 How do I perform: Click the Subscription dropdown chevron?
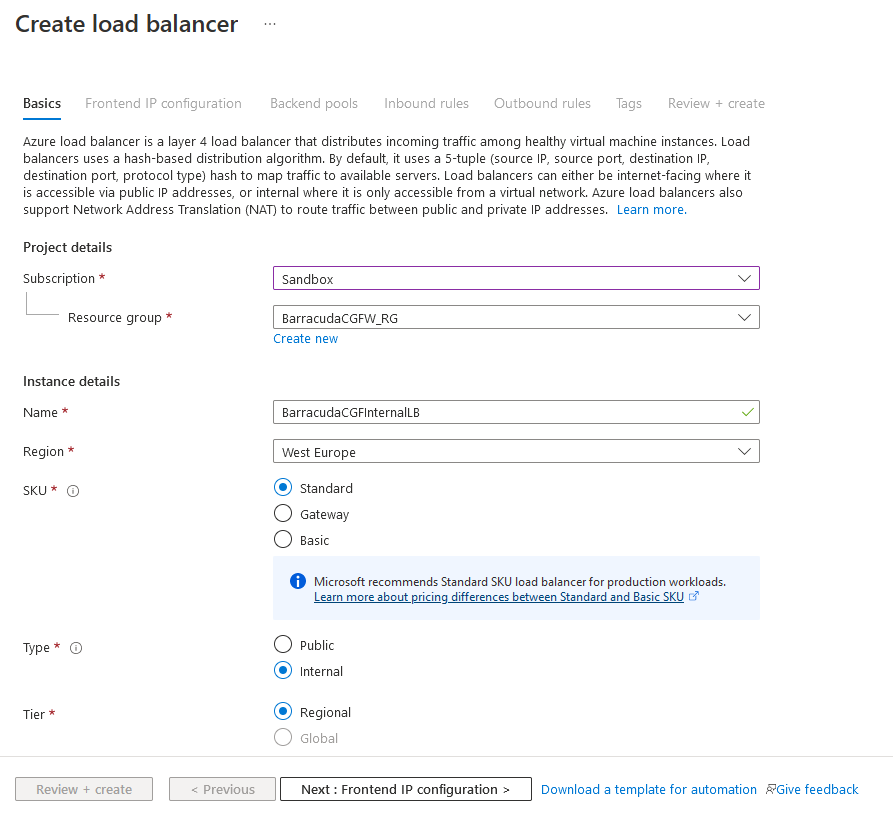[x=744, y=278]
